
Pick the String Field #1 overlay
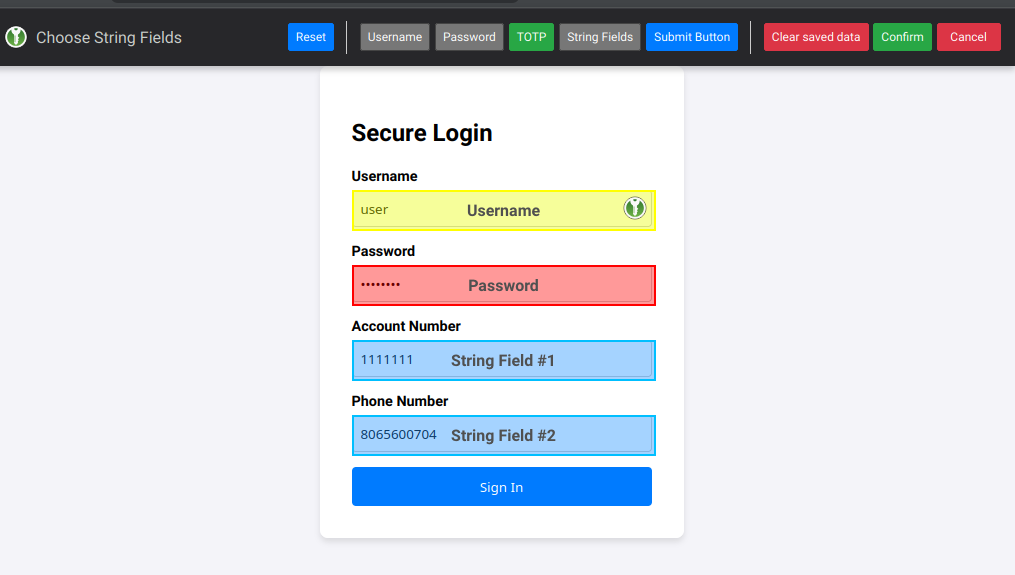click(x=503, y=361)
